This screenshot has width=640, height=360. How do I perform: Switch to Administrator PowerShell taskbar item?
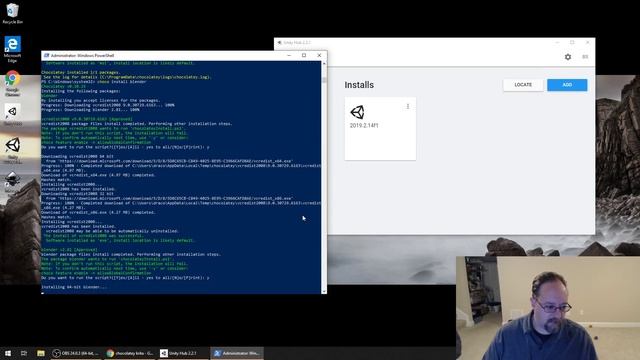pos(237,353)
